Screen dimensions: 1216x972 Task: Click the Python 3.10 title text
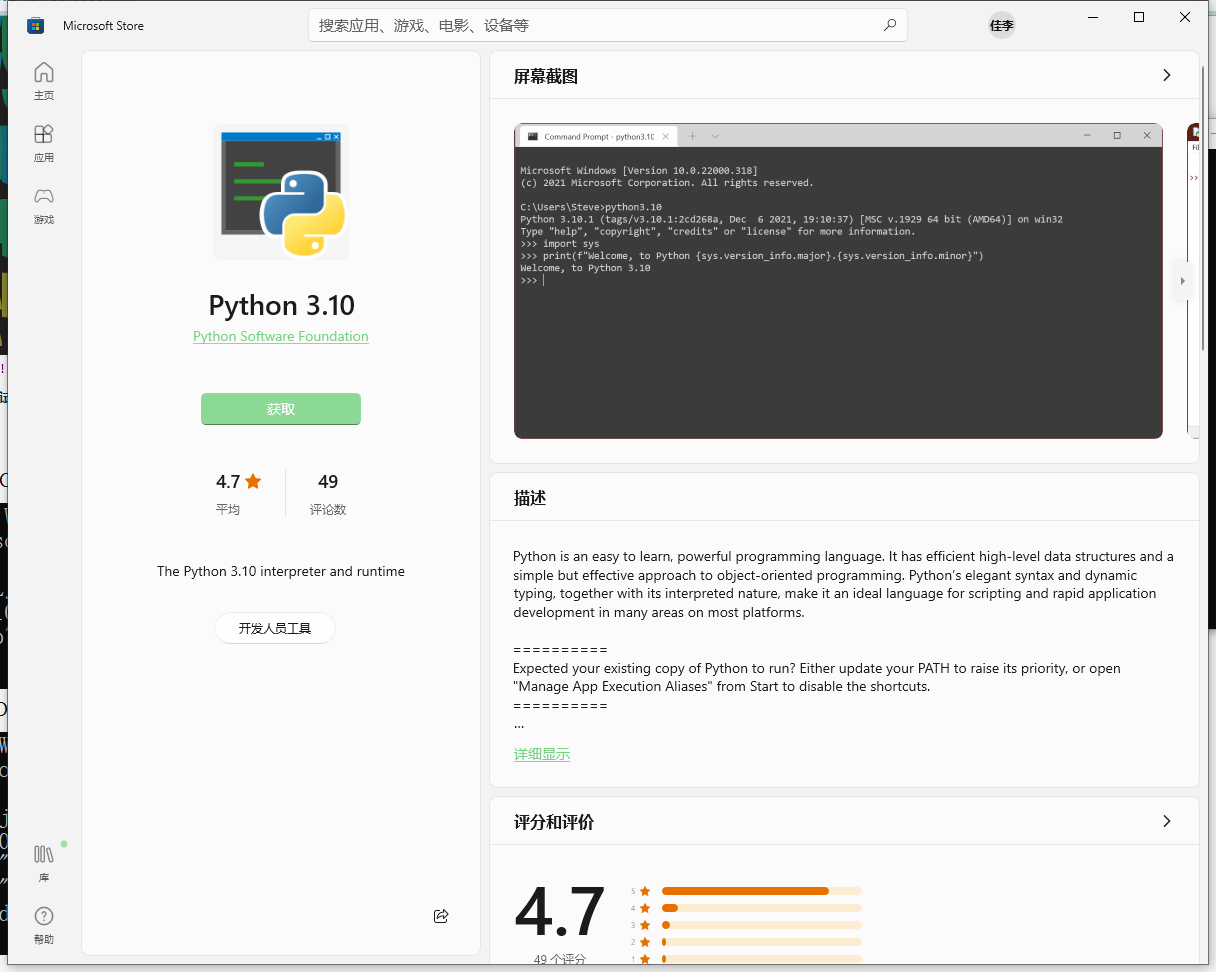point(281,305)
